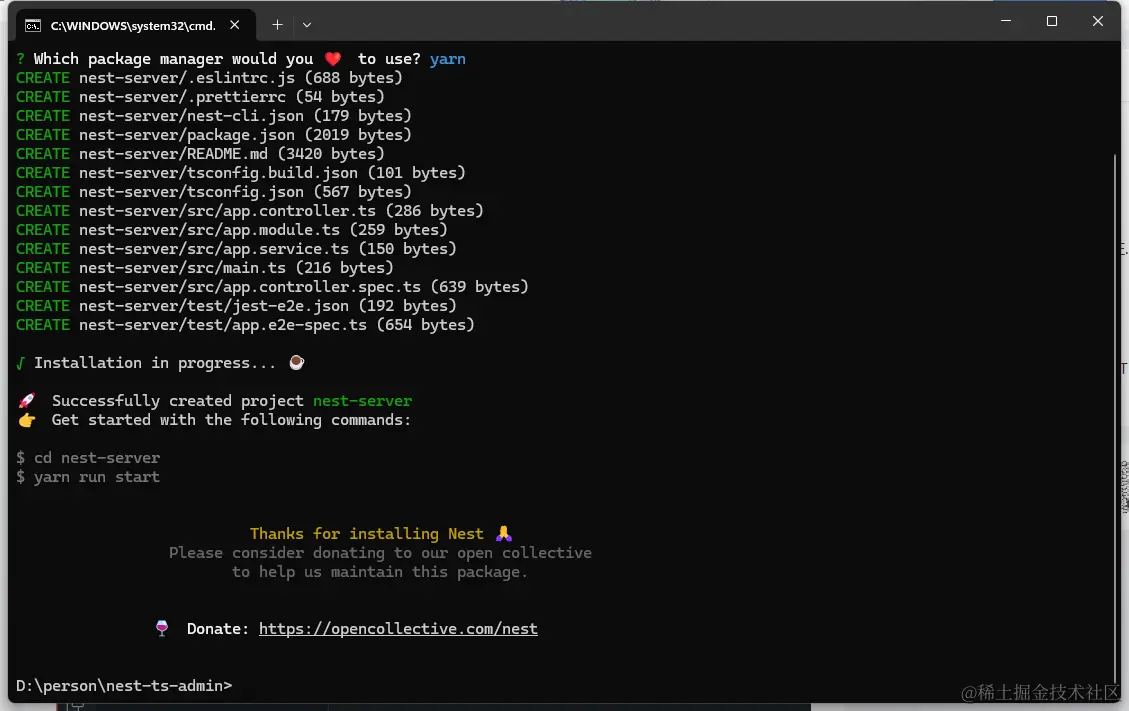Image resolution: width=1129 pixels, height=711 pixels.
Task: Select the cmd.exe terminal tab
Action: click(x=135, y=25)
